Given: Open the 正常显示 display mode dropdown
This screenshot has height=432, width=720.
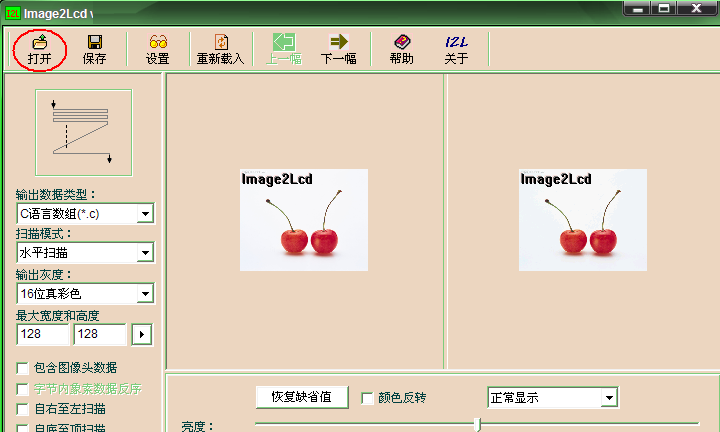Looking at the screenshot, I should tap(609, 398).
